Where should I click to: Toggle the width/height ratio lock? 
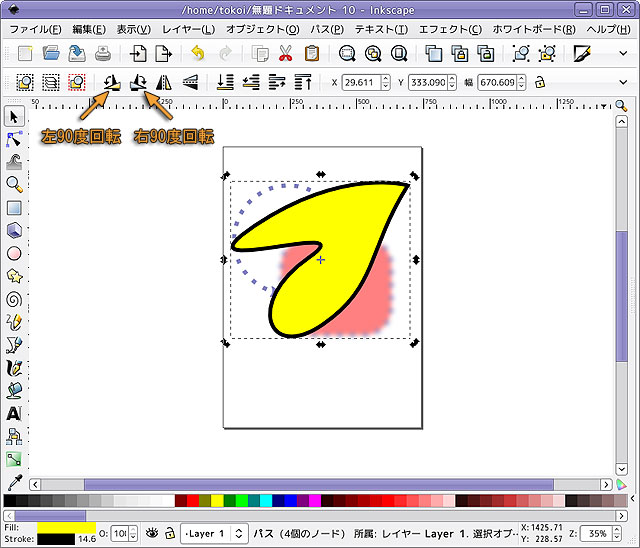[540, 83]
